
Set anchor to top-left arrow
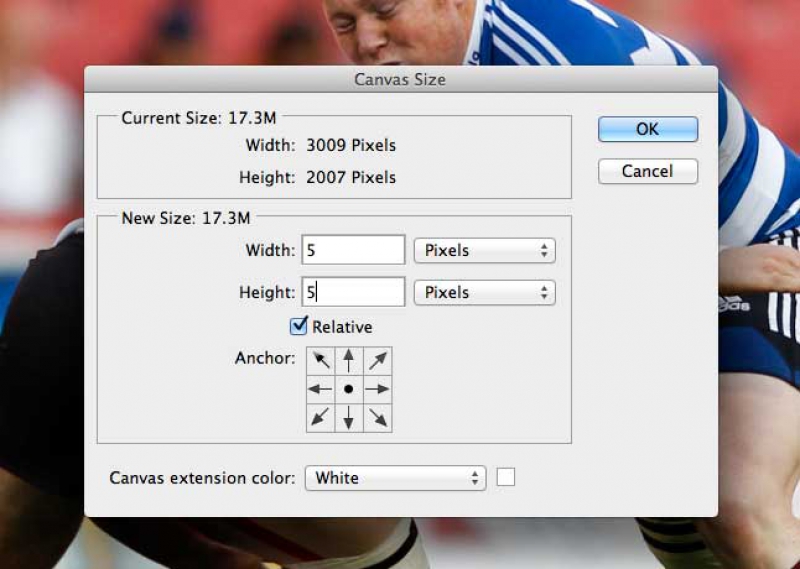[320, 361]
